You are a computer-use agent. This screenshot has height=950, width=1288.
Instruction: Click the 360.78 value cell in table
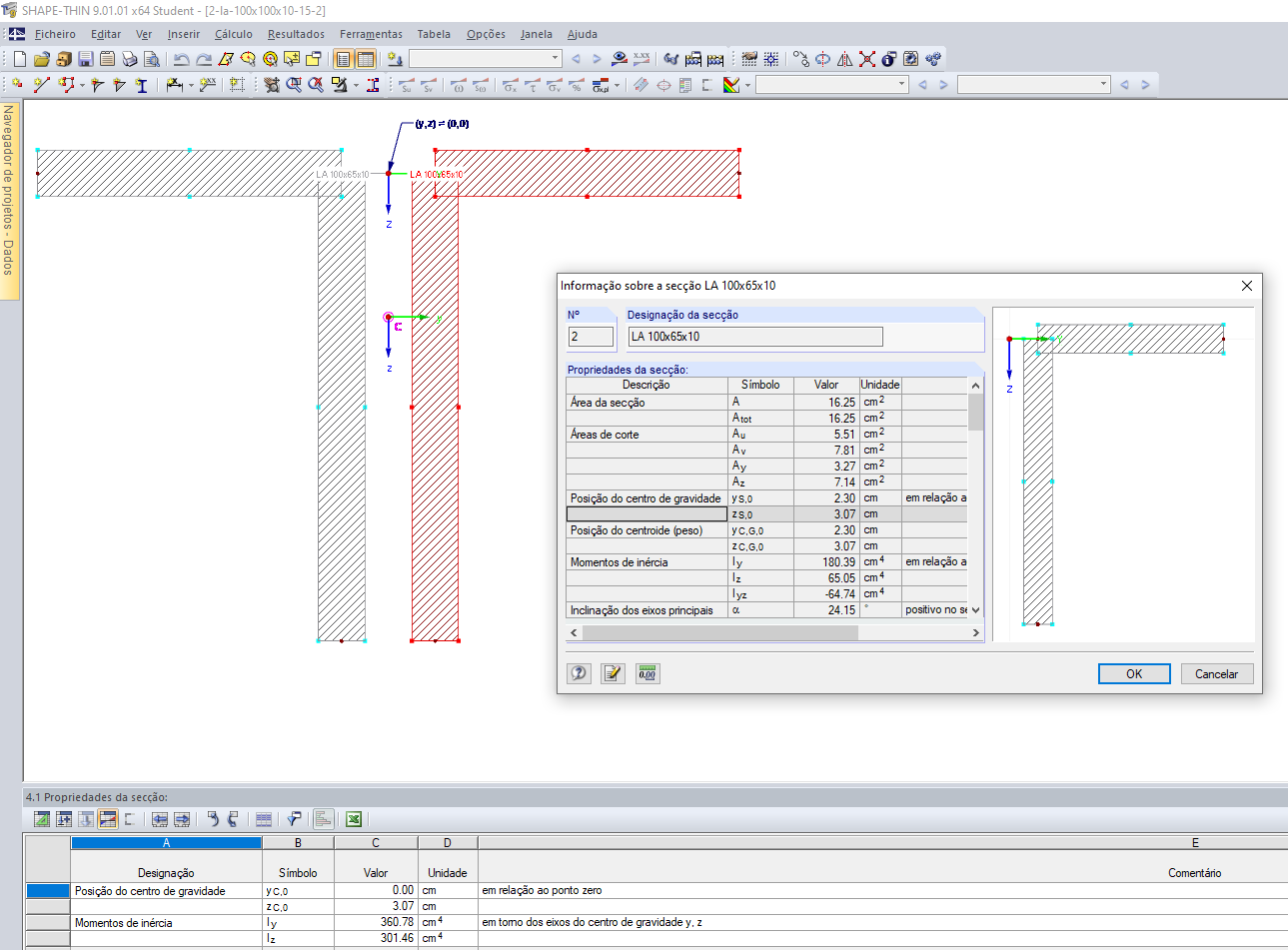(376, 922)
